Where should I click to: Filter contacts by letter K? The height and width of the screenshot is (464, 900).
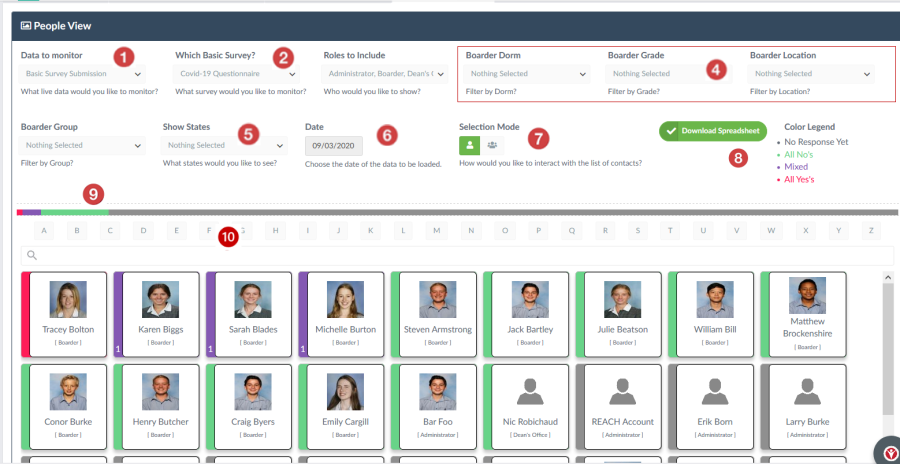(371, 231)
